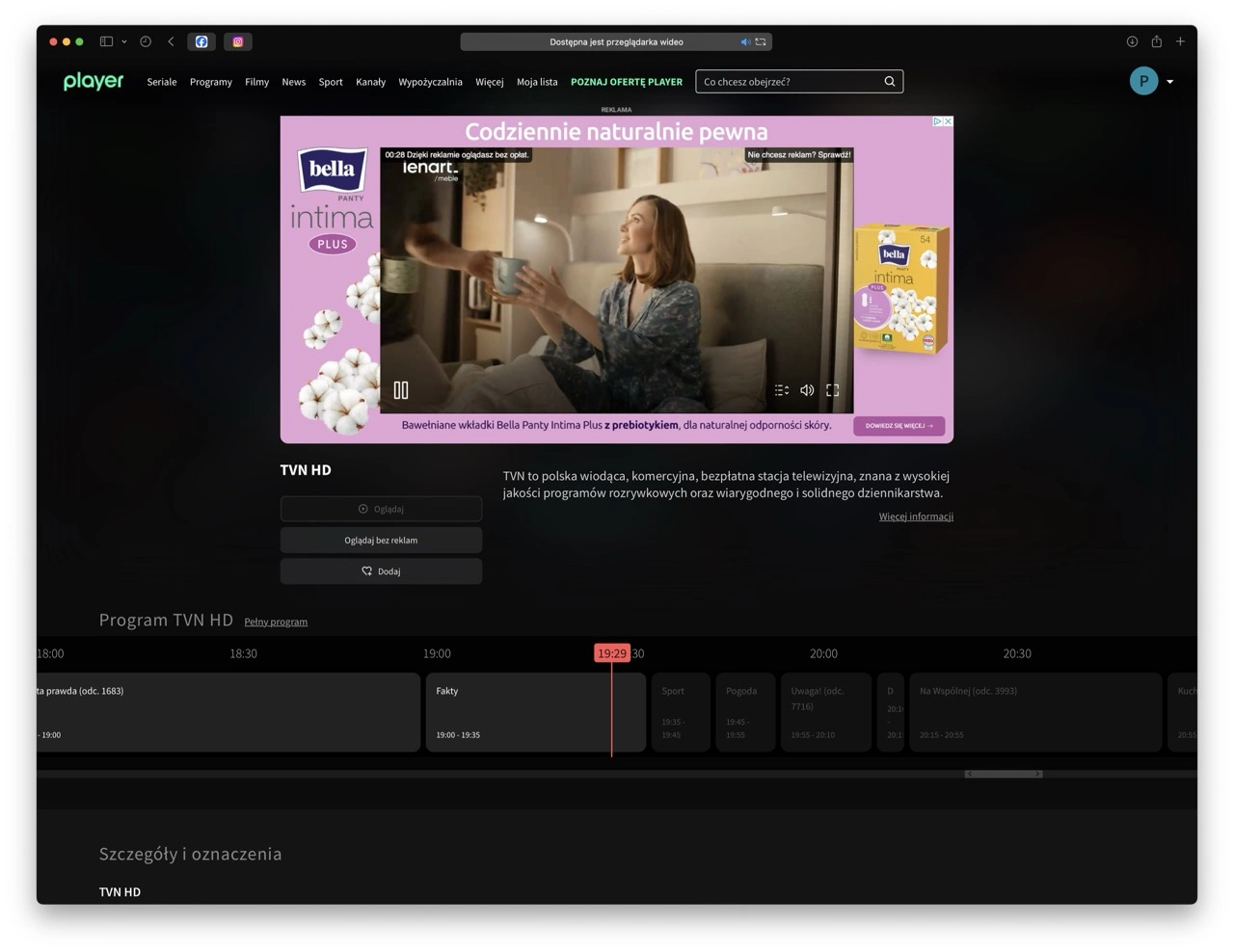Toggle the video volume icon
The image size is (1234, 952).
point(807,390)
